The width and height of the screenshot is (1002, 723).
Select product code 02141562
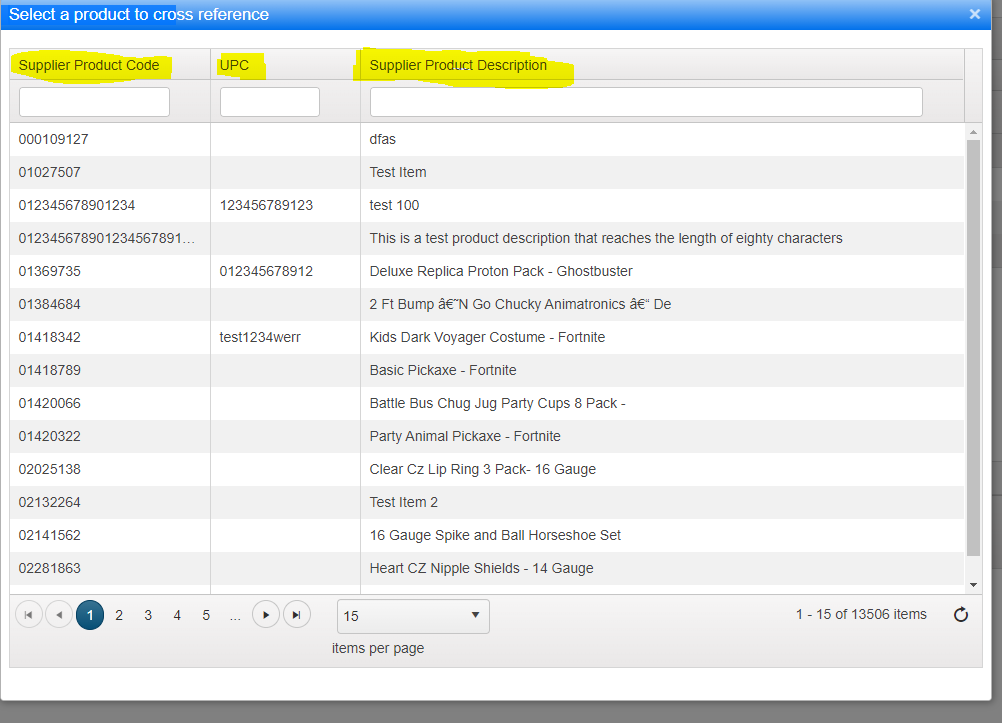[x=49, y=536]
